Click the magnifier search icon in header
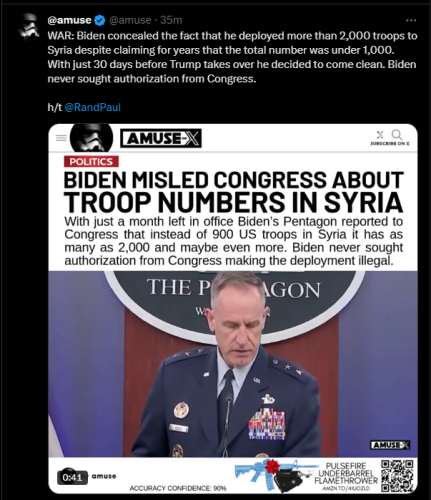The height and width of the screenshot is (500, 431). (397, 135)
